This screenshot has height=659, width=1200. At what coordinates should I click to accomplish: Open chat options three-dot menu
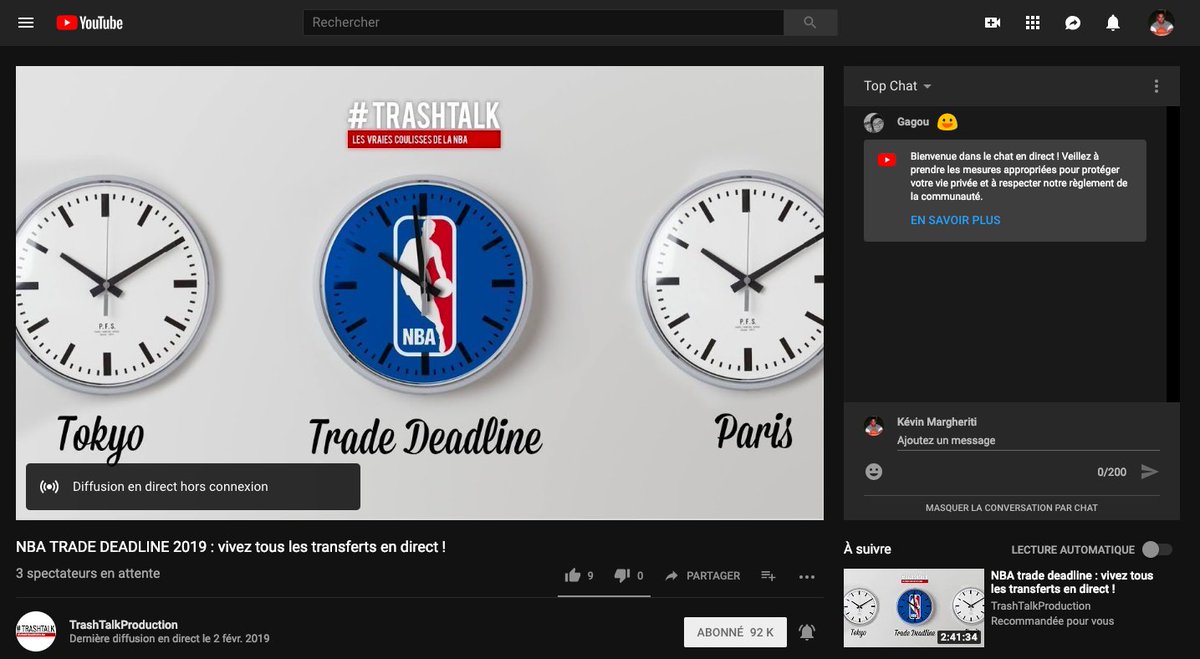[x=1156, y=86]
